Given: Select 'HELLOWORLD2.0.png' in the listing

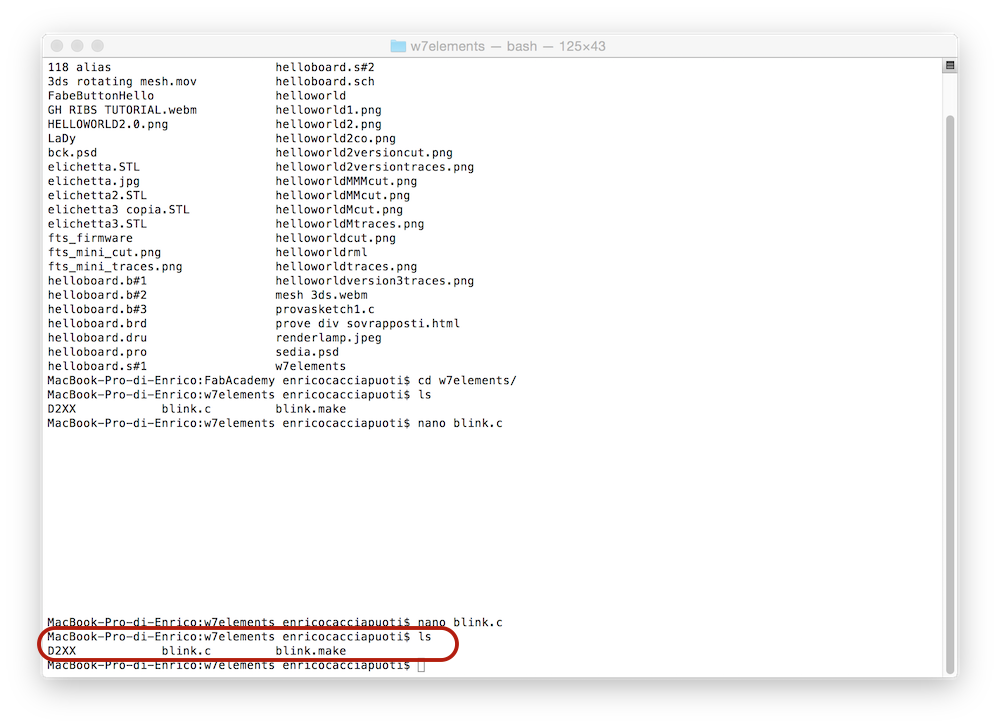Looking at the screenshot, I should (x=108, y=124).
